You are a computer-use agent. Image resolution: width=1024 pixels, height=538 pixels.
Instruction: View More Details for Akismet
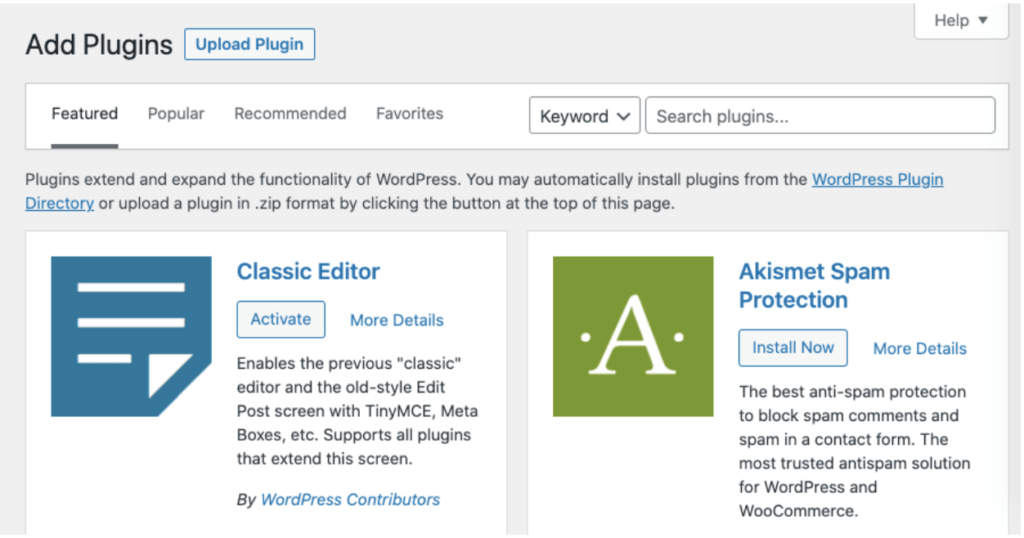click(x=919, y=348)
